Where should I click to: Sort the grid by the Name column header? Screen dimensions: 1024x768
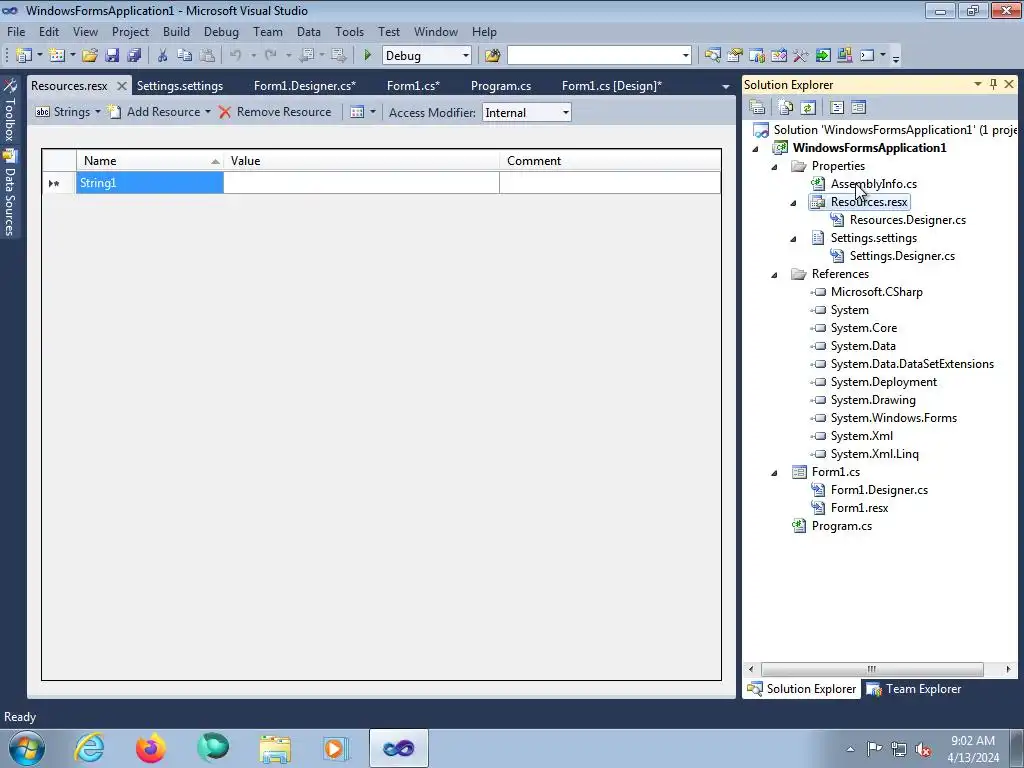(150, 161)
